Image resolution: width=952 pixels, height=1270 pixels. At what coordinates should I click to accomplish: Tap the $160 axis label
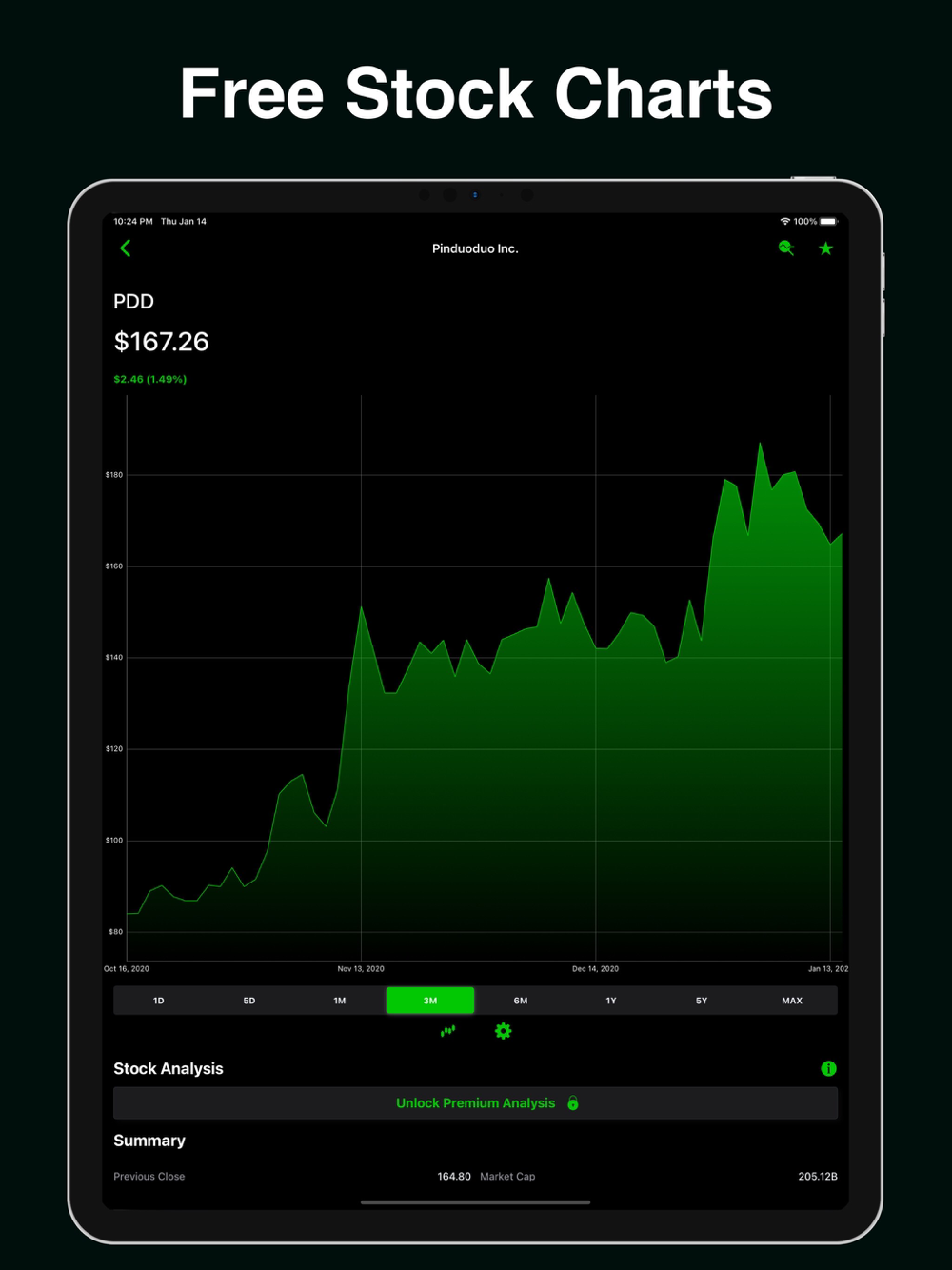click(114, 566)
